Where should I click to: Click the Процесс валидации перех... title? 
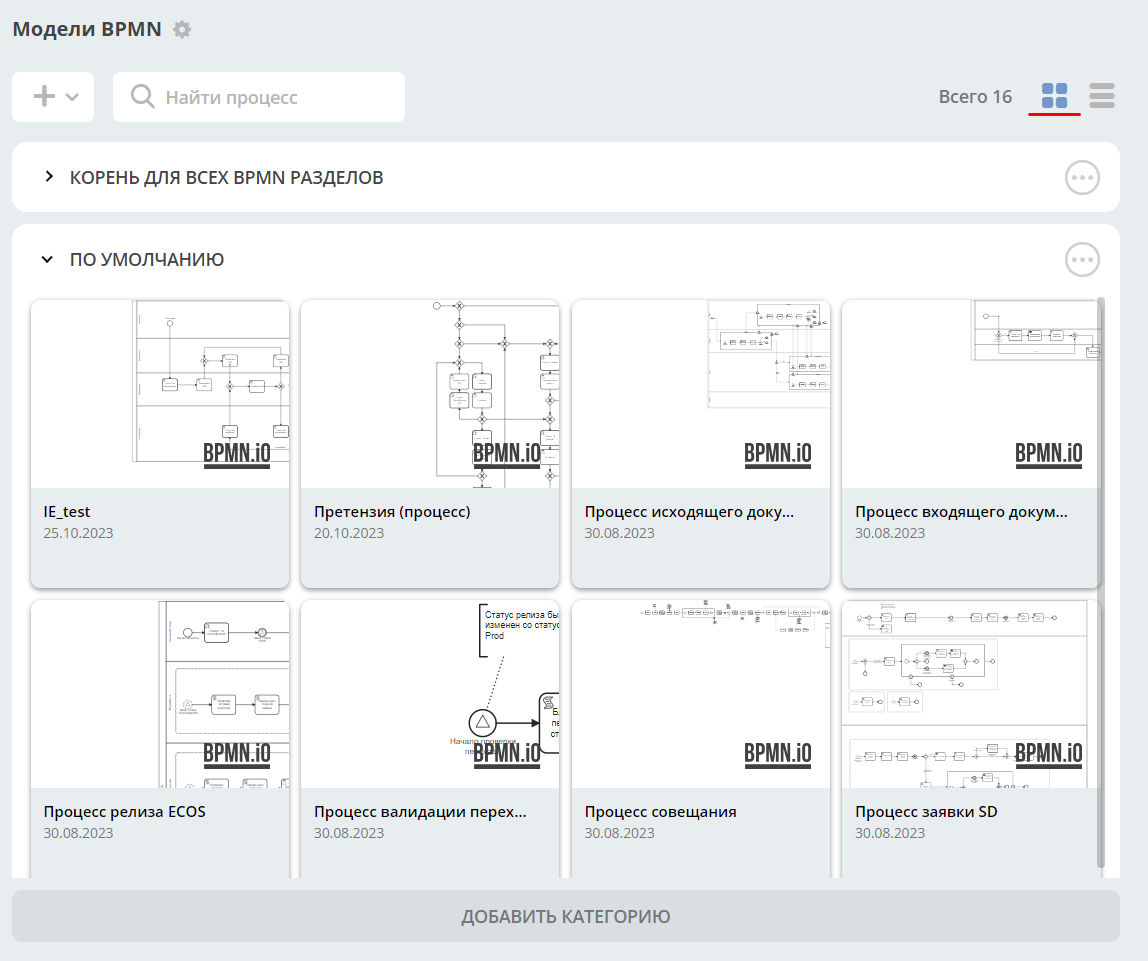click(420, 812)
